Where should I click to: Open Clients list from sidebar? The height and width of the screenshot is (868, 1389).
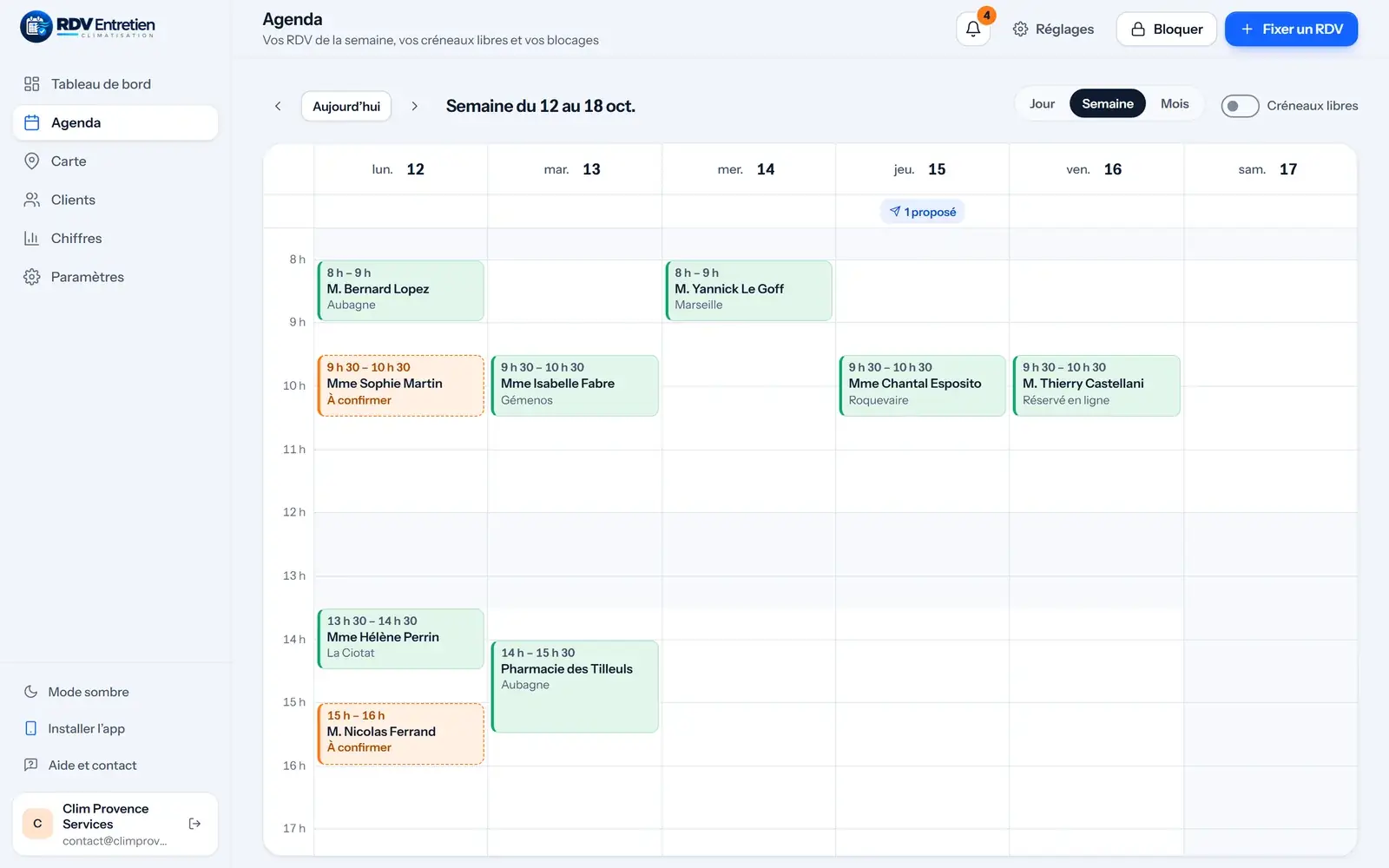coord(115,200)
